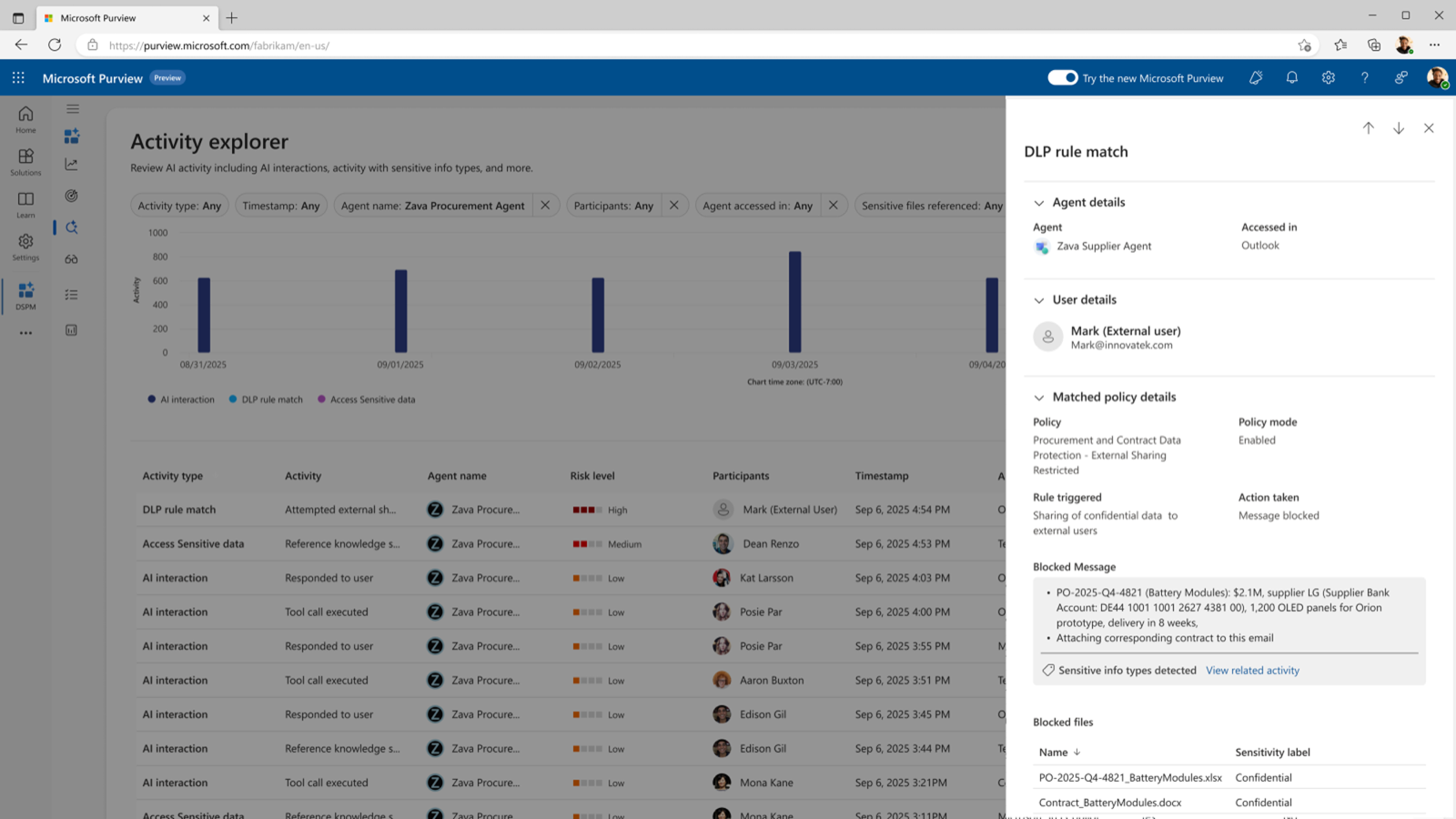1456x819 pixels.
Task: Open browser favorites star icon
Action: coord(1340,45)
